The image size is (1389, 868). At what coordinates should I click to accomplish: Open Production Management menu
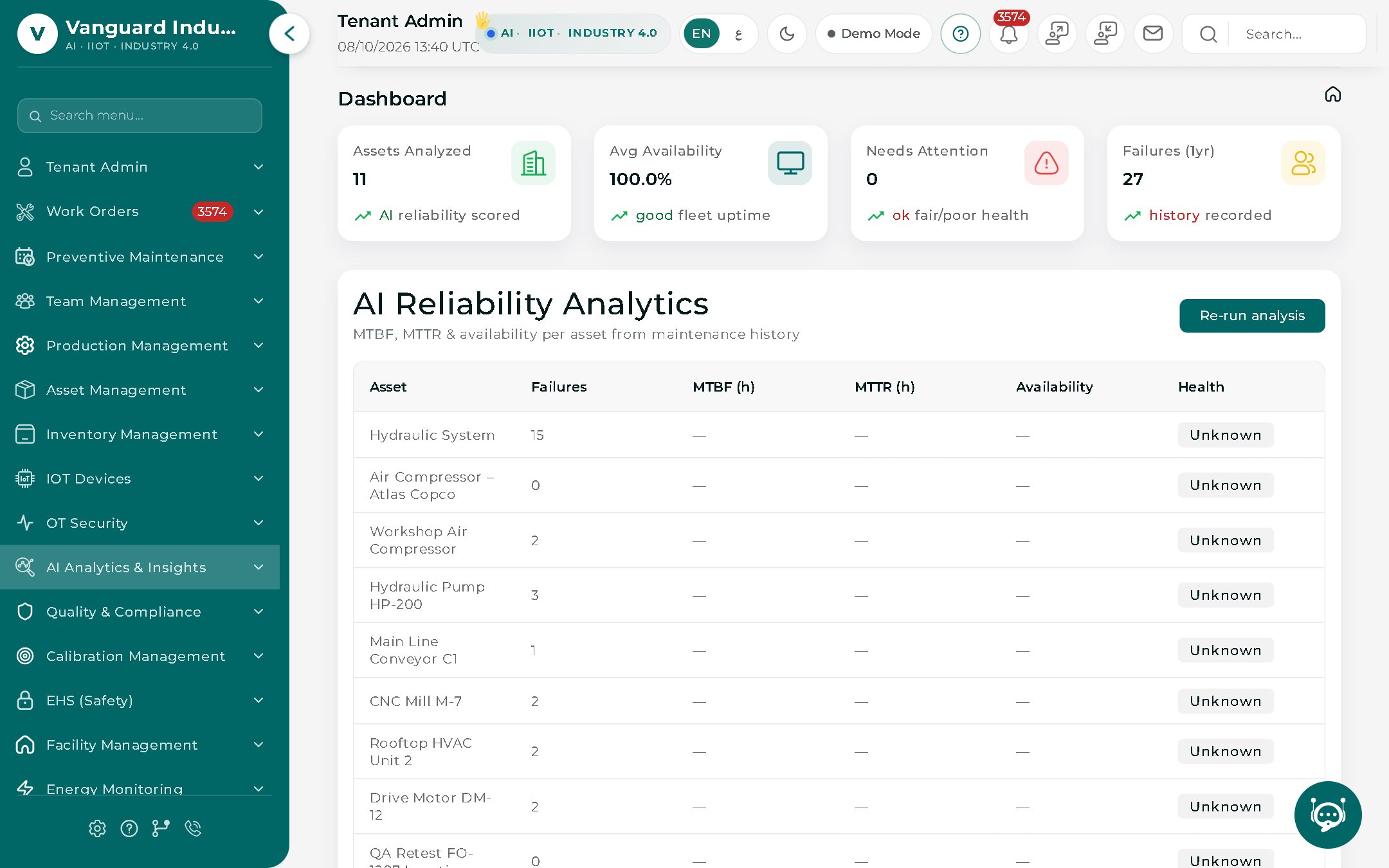coord(140,345)
